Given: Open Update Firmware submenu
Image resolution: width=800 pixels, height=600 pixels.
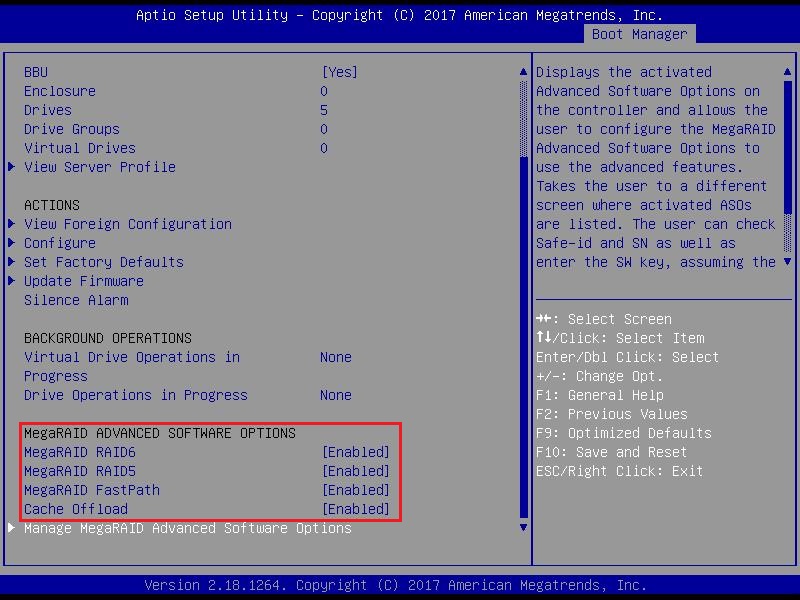Looking at the screenshot, I should pyautogui.click(x=83, y=281).
